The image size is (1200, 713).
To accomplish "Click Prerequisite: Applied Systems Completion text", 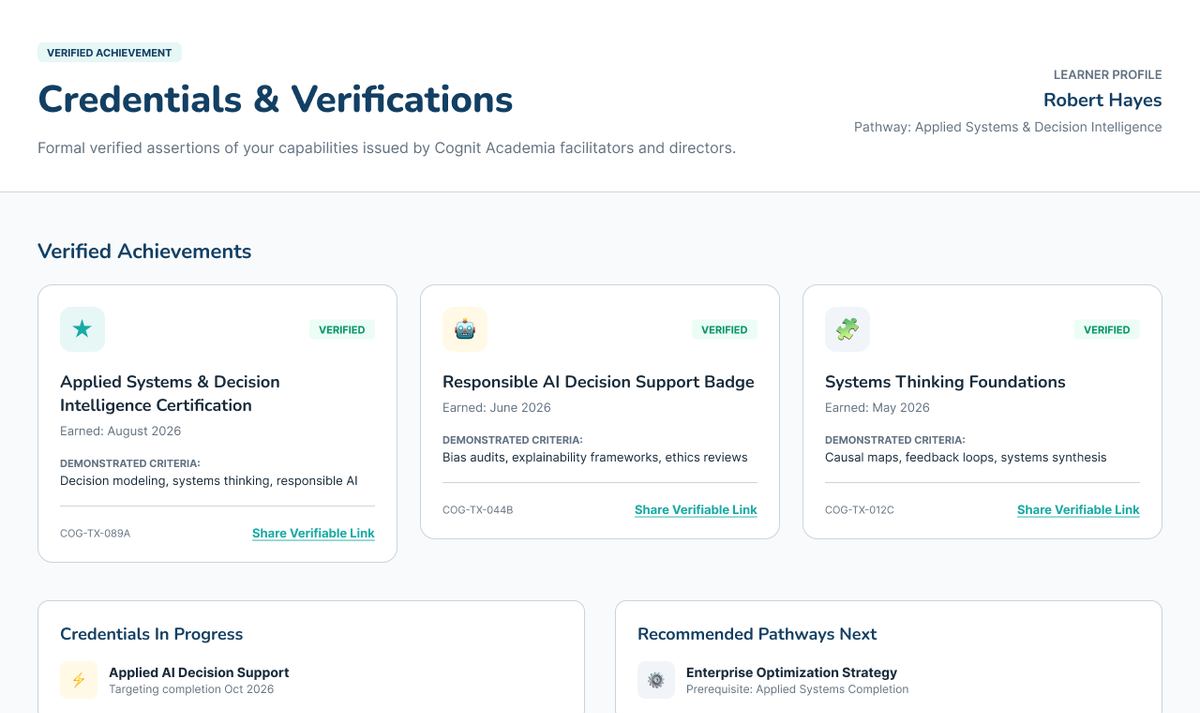I will coord(797,690).
